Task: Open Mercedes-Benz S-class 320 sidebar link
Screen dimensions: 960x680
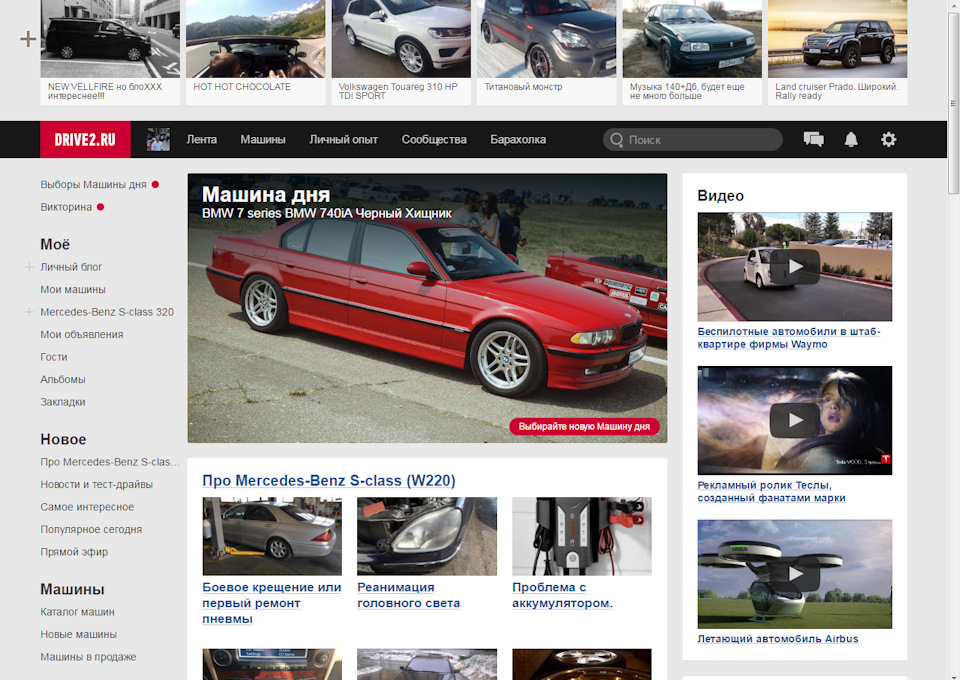Action: [107, 312]
